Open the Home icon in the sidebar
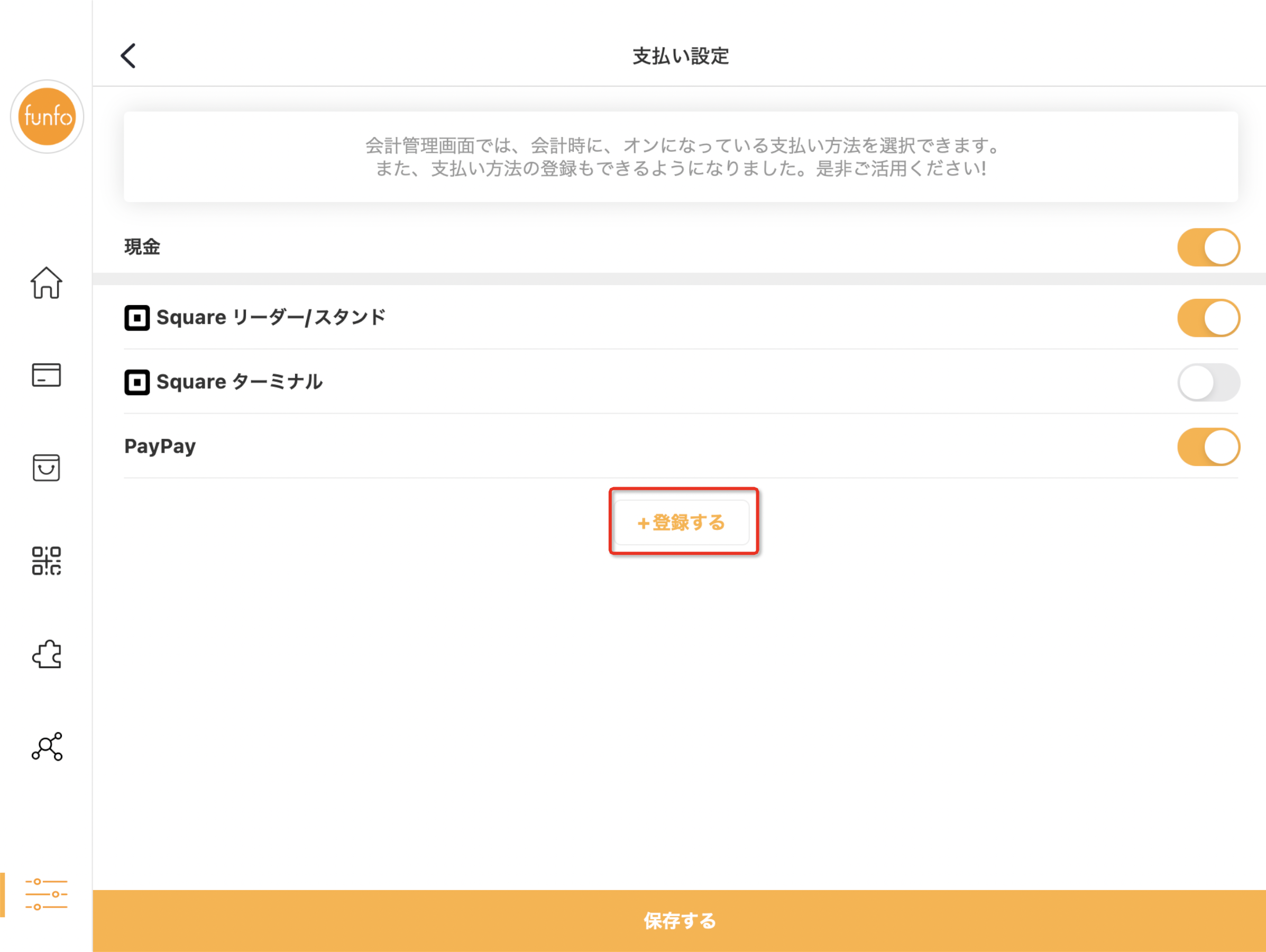Screen dimensions: 1266x952 47,283
